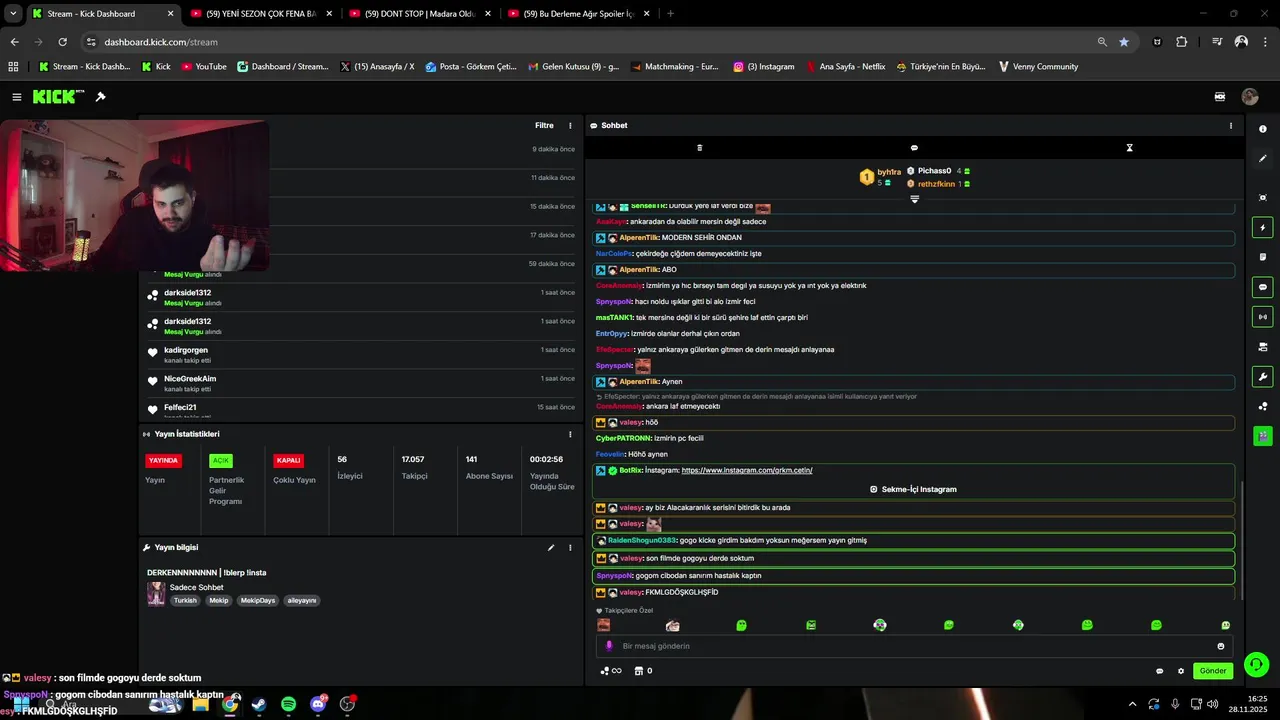Click the byh1ra top gifter name
The width and height of the screenshot is (1280, 720).
pyautogui.click(x=889, y=172)
